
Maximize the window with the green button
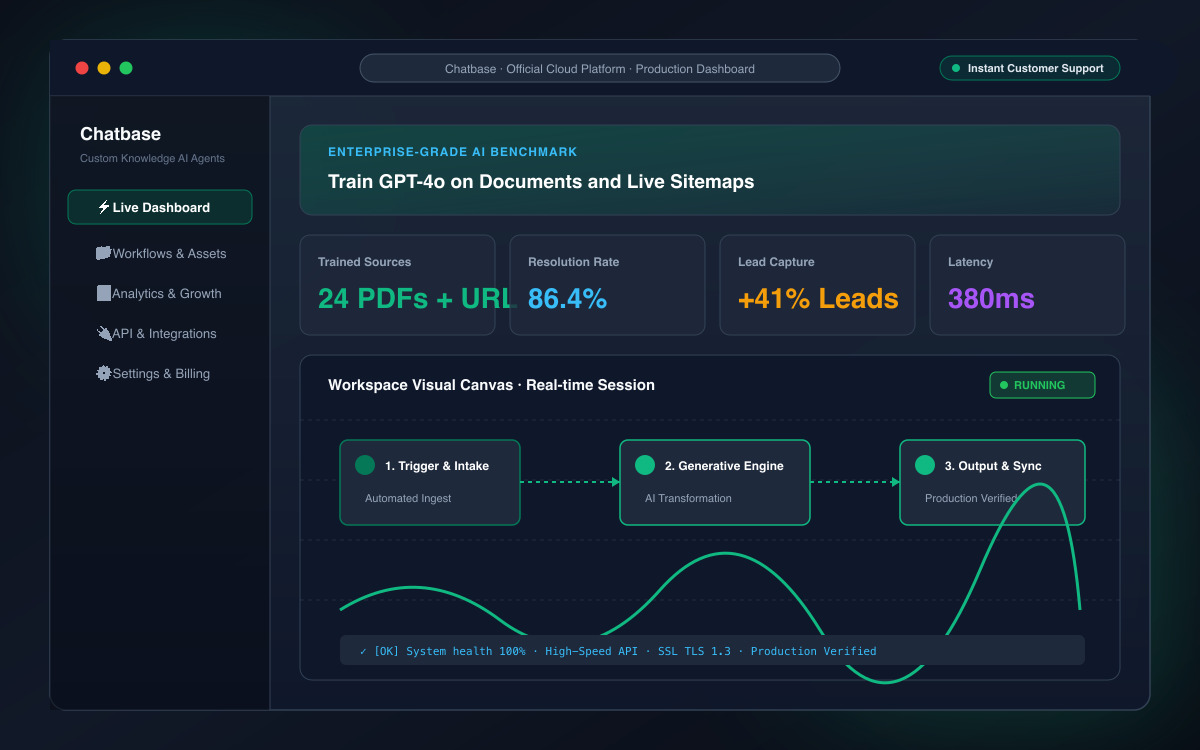point(126,68)
